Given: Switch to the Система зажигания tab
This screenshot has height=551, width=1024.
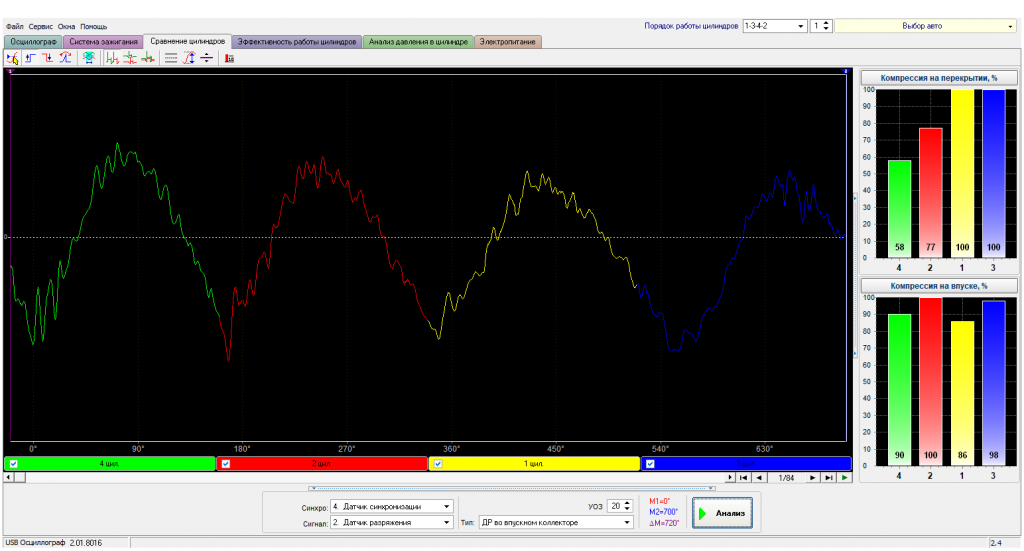Looking at the screenshot, I should (x=103, y=42).
